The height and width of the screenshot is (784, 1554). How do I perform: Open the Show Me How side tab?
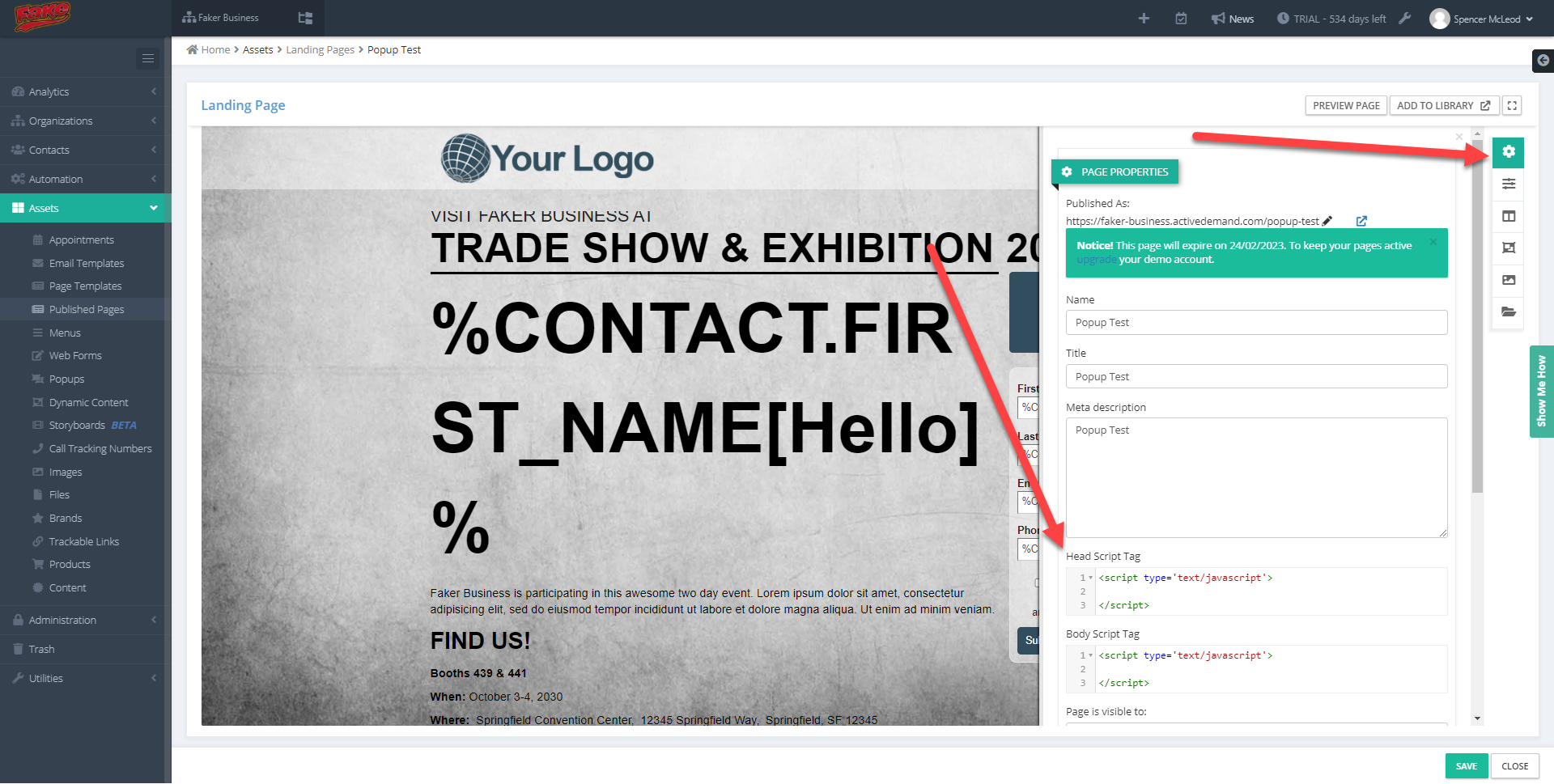pyautogui.click(x=1541, y=392)
